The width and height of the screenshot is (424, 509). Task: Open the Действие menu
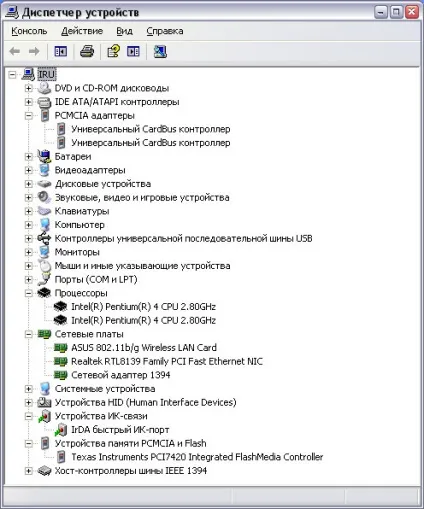tap(82, 31)
